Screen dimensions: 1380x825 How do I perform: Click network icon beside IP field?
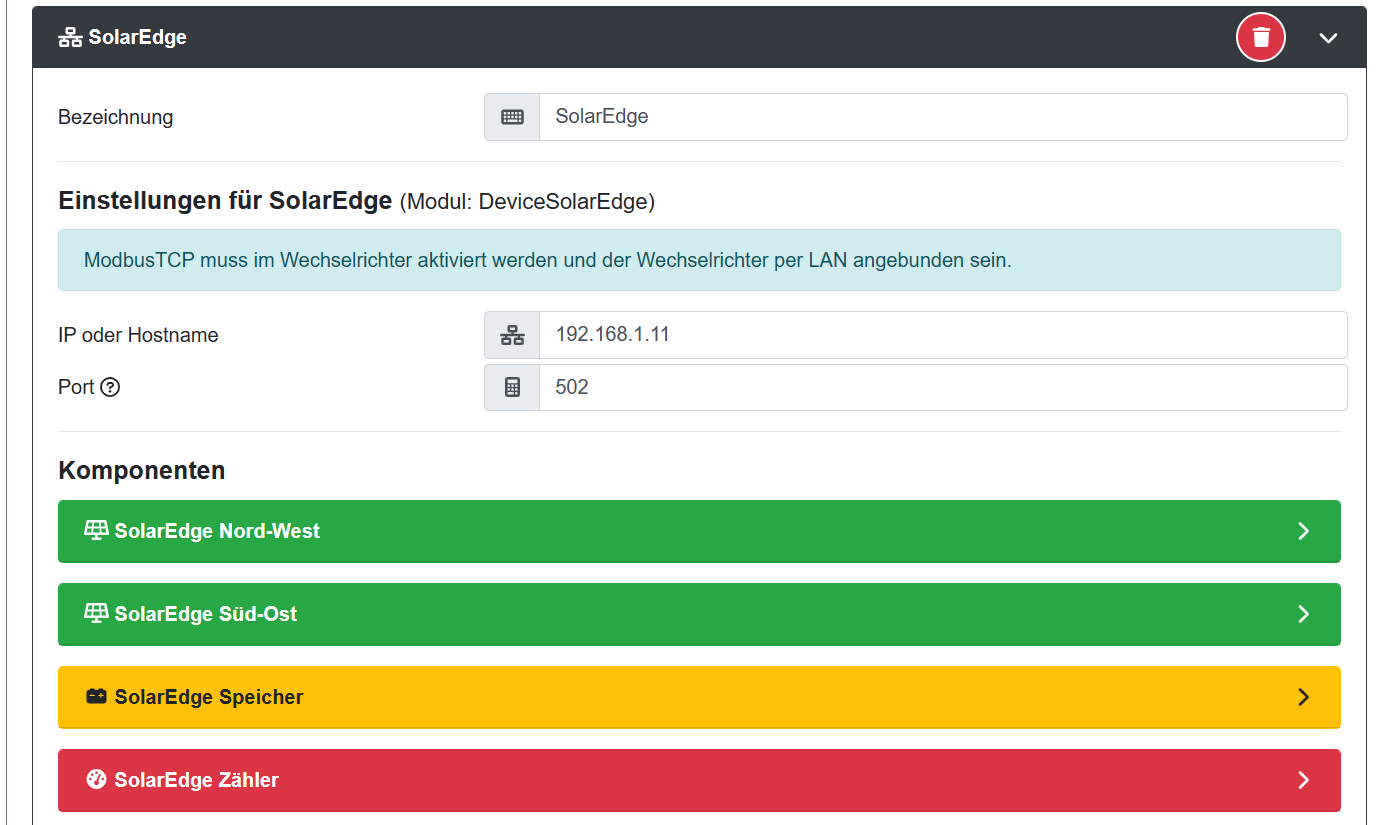(x=512, y=335)
